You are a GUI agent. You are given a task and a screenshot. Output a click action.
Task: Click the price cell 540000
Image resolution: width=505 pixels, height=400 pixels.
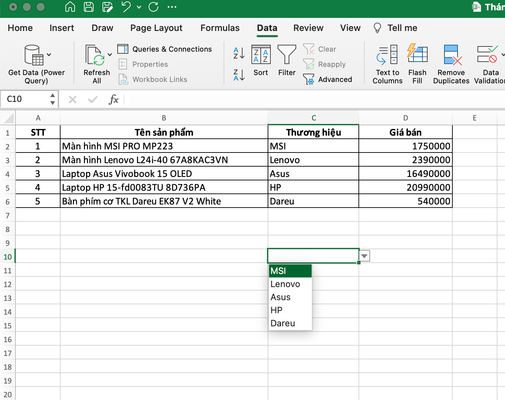406,201
